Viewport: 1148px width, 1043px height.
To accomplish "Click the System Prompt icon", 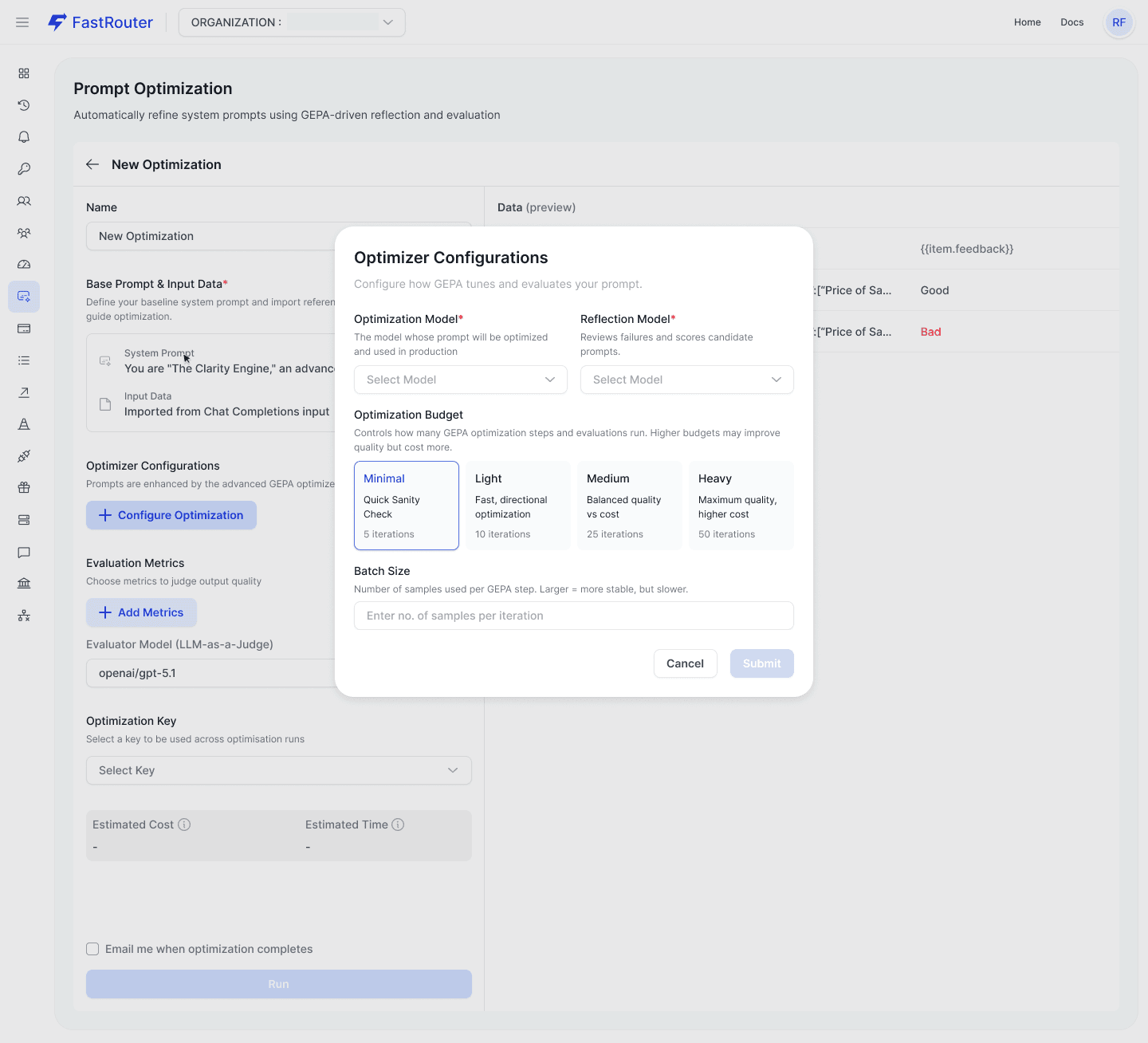I will (x=105, y=361).
